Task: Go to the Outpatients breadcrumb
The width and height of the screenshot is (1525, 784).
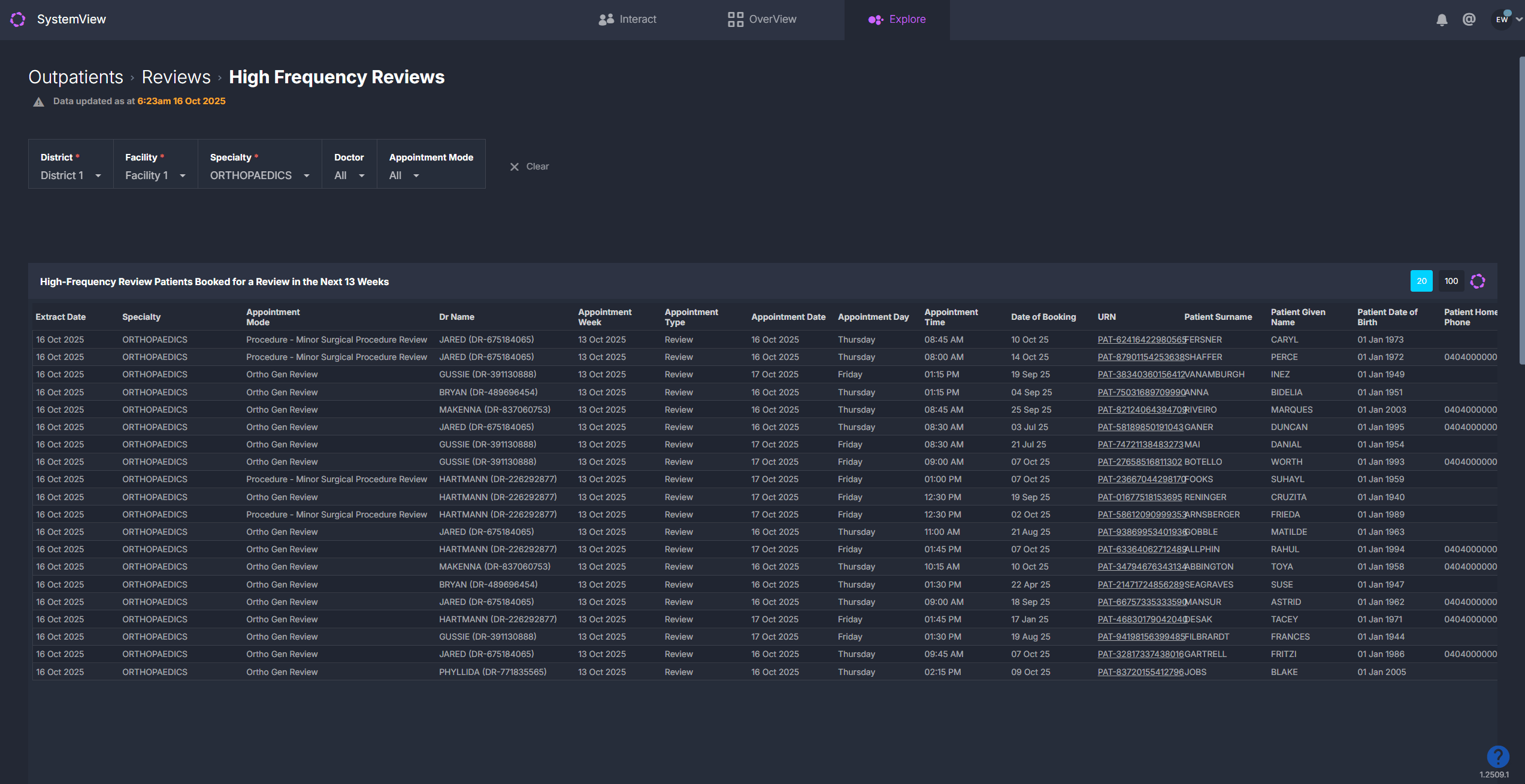Action: tap(75, 77)
